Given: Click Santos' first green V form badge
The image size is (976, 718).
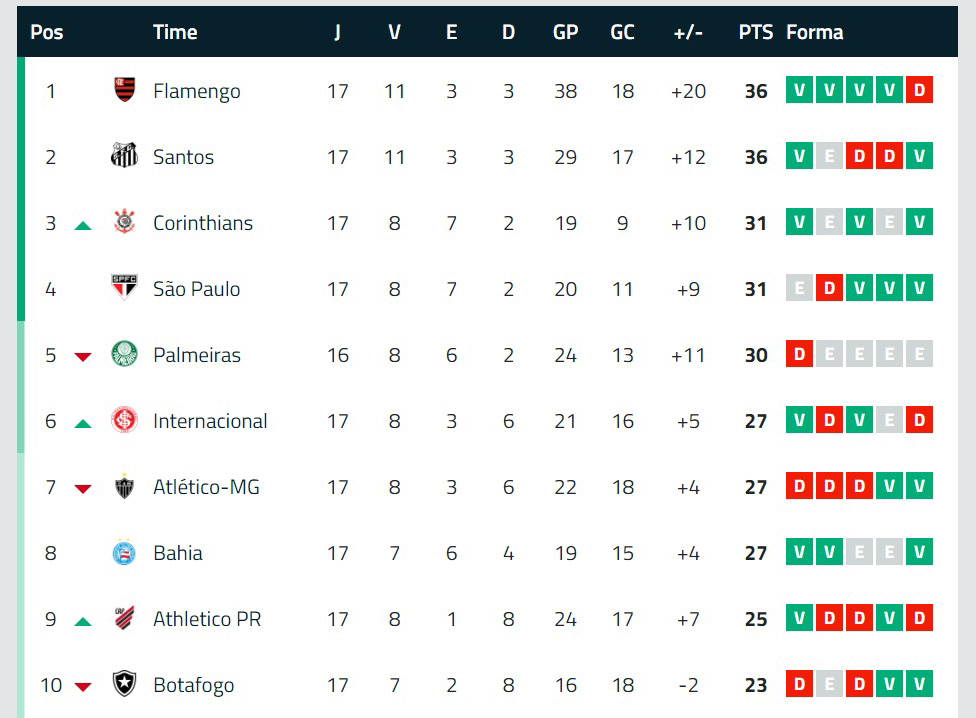Looking at the screenshot, I should 799,157.
